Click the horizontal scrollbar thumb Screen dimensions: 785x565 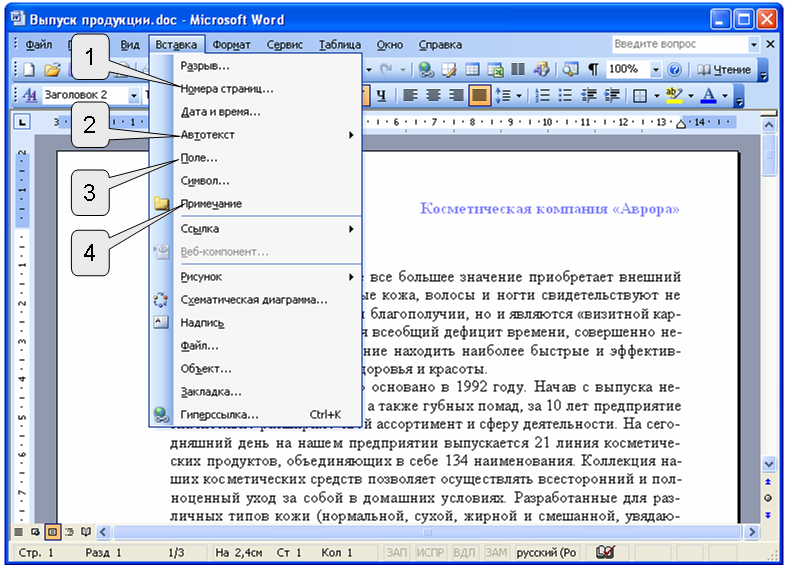427,532
